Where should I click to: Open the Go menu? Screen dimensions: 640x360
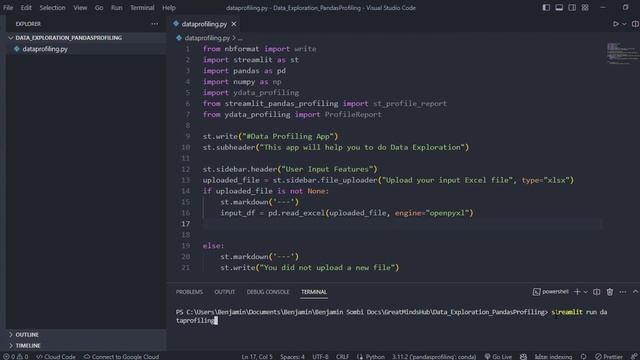tap(99, 8)
